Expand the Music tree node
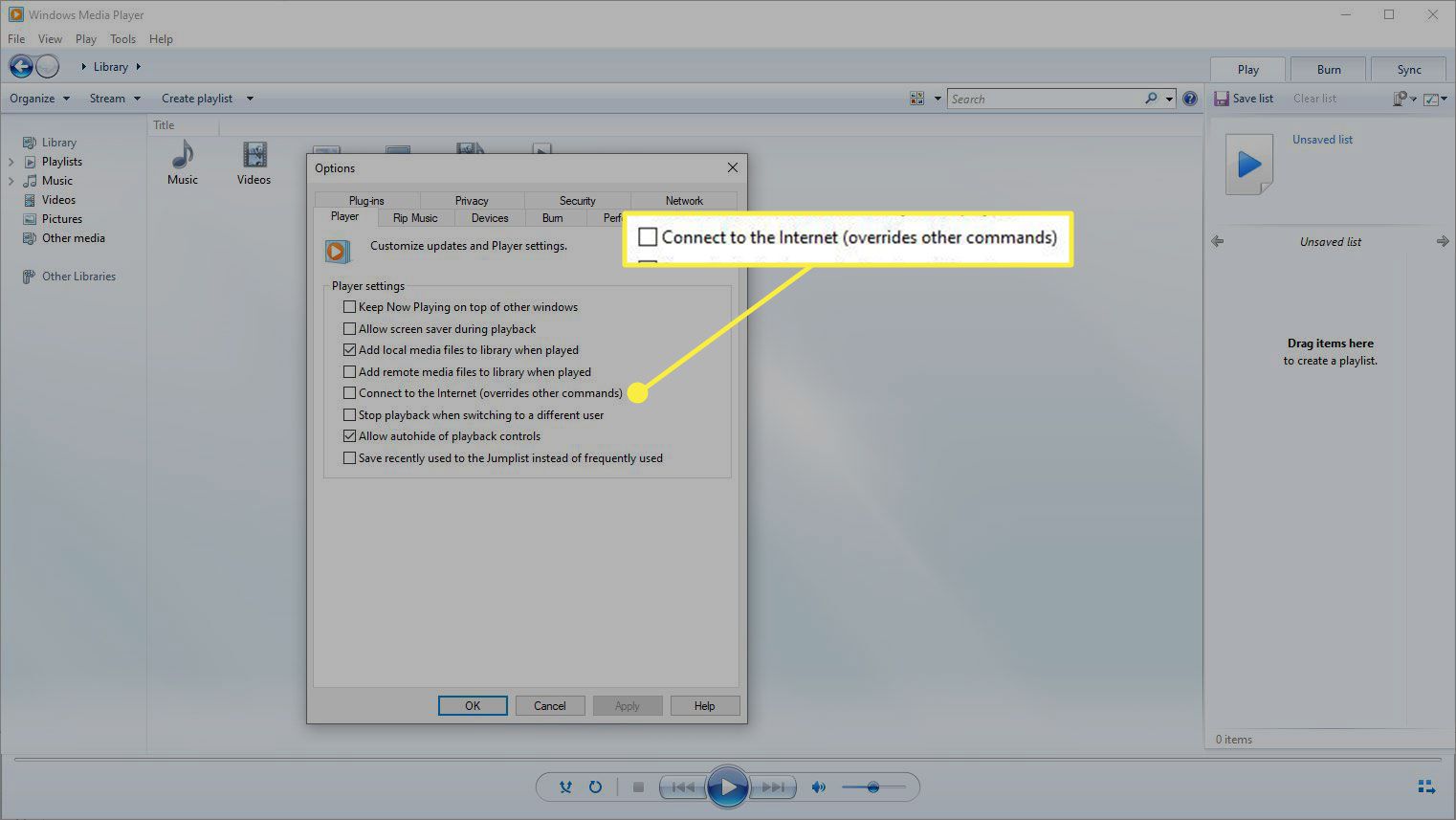This screenshot has width=1456, height=820. tap(11, 181)
